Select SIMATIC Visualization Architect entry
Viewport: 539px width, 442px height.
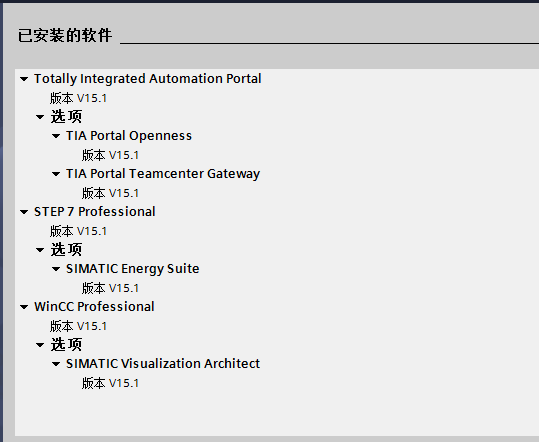tap(163, 364)
